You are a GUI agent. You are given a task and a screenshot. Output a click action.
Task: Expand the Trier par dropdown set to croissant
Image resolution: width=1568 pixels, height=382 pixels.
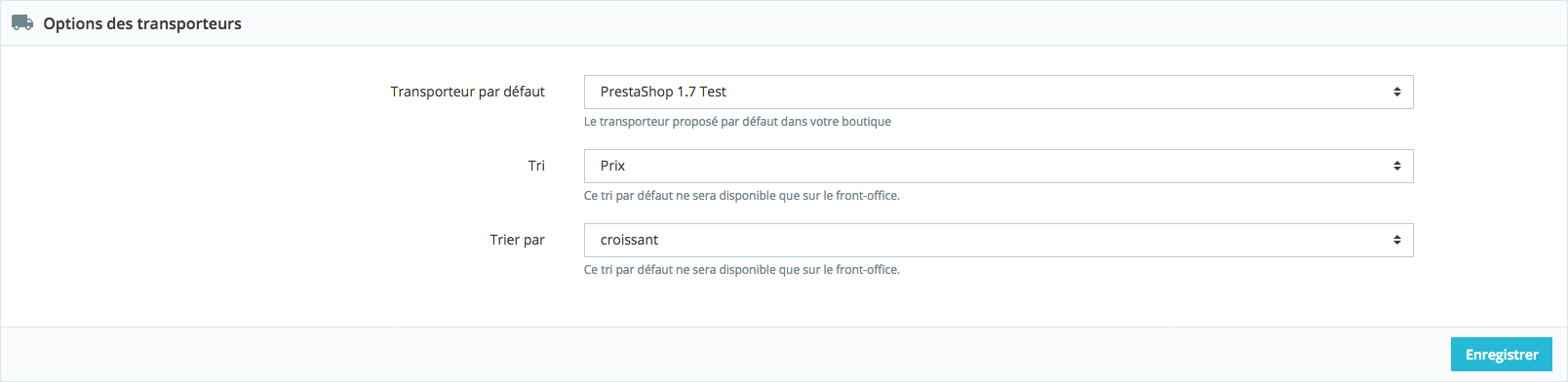coord(999,240)
